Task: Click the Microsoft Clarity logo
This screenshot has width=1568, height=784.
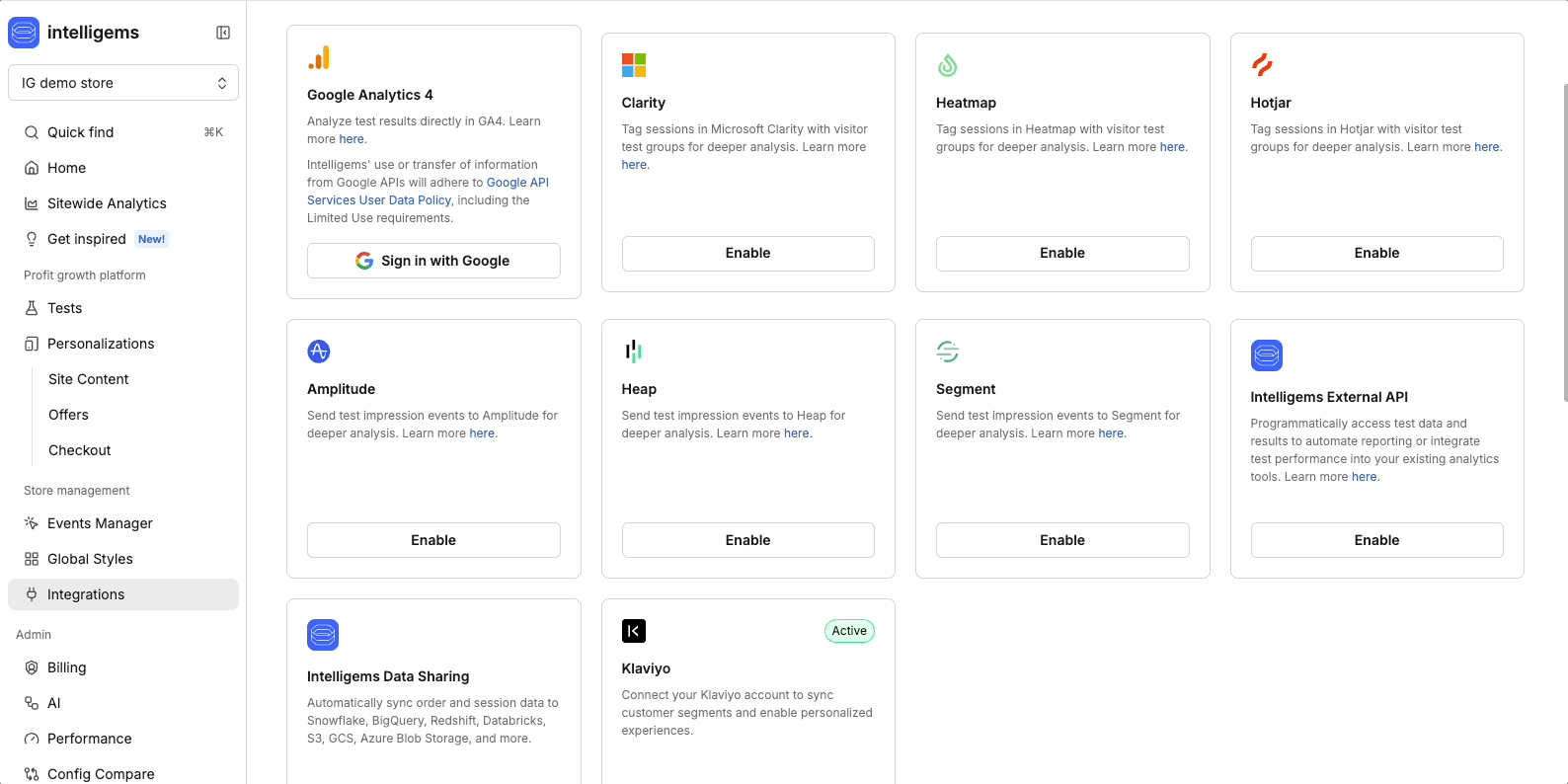Action: (x=634, y=65)
